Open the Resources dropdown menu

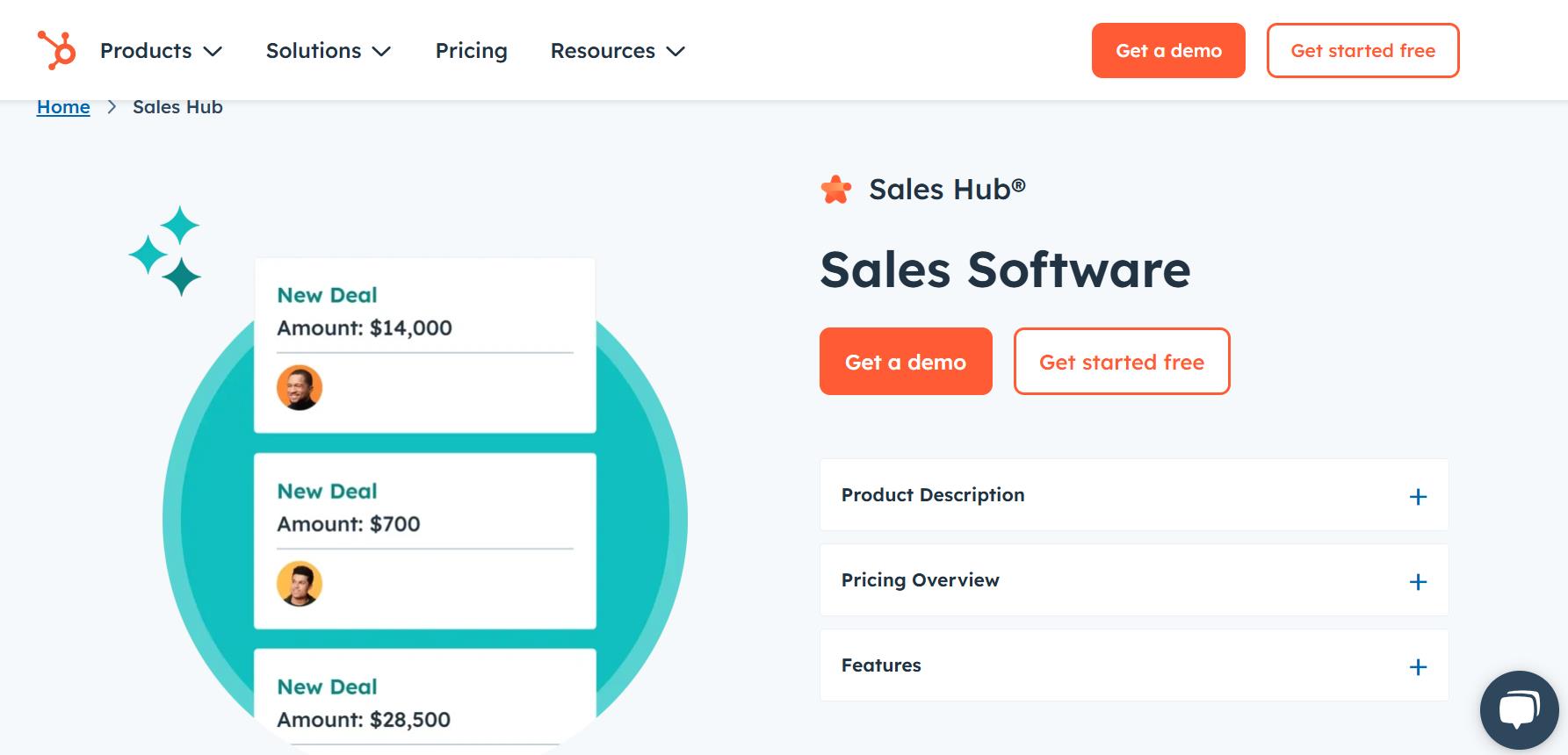[617, 50]
